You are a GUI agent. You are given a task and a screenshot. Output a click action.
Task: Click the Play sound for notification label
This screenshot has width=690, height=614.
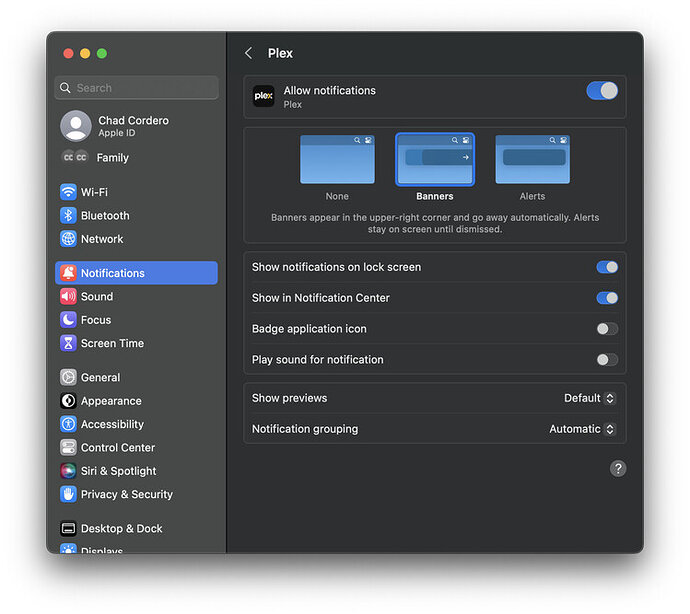coord(317,359)
